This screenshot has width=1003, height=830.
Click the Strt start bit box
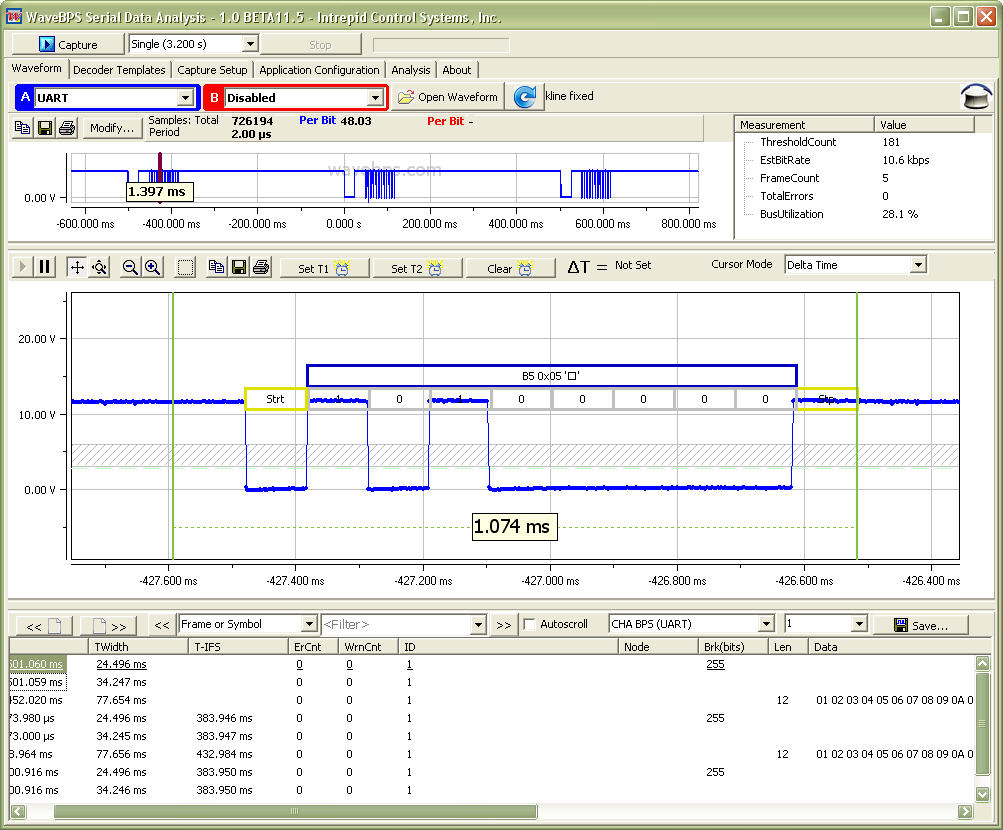[275, 399]
